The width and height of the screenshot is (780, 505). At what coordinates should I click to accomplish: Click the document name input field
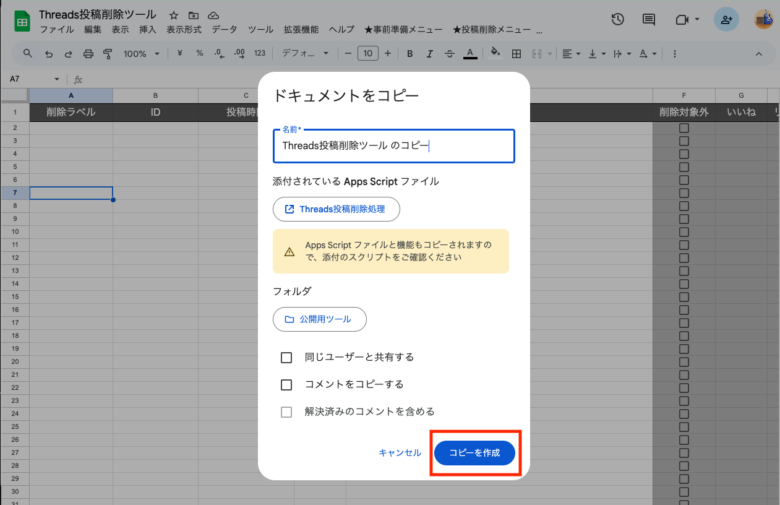pos(393,146)
